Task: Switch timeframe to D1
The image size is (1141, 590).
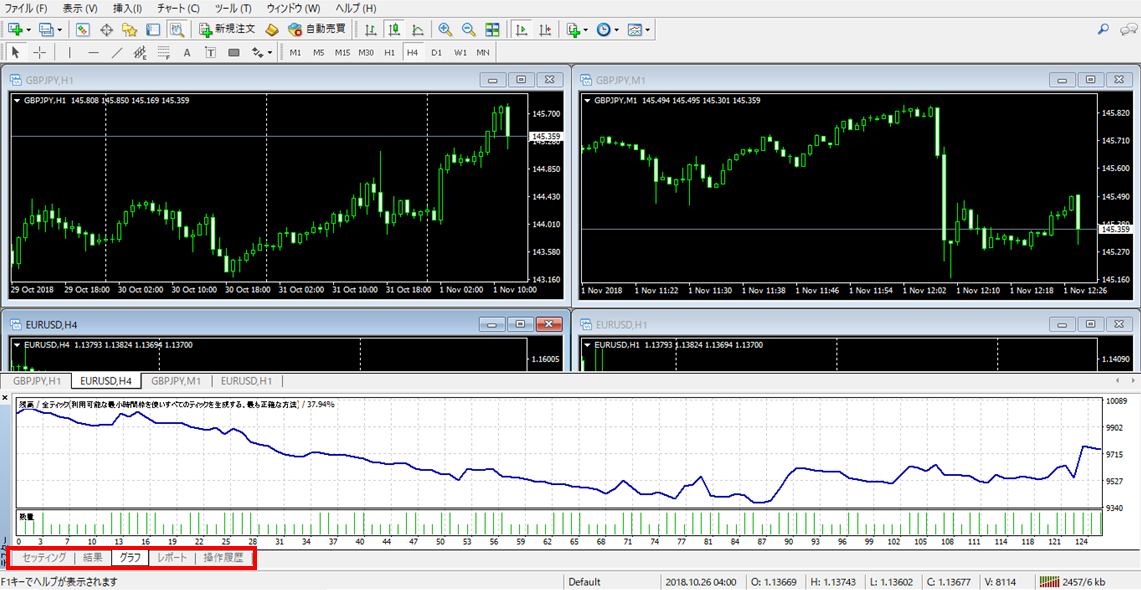Action: click(436, 52)
